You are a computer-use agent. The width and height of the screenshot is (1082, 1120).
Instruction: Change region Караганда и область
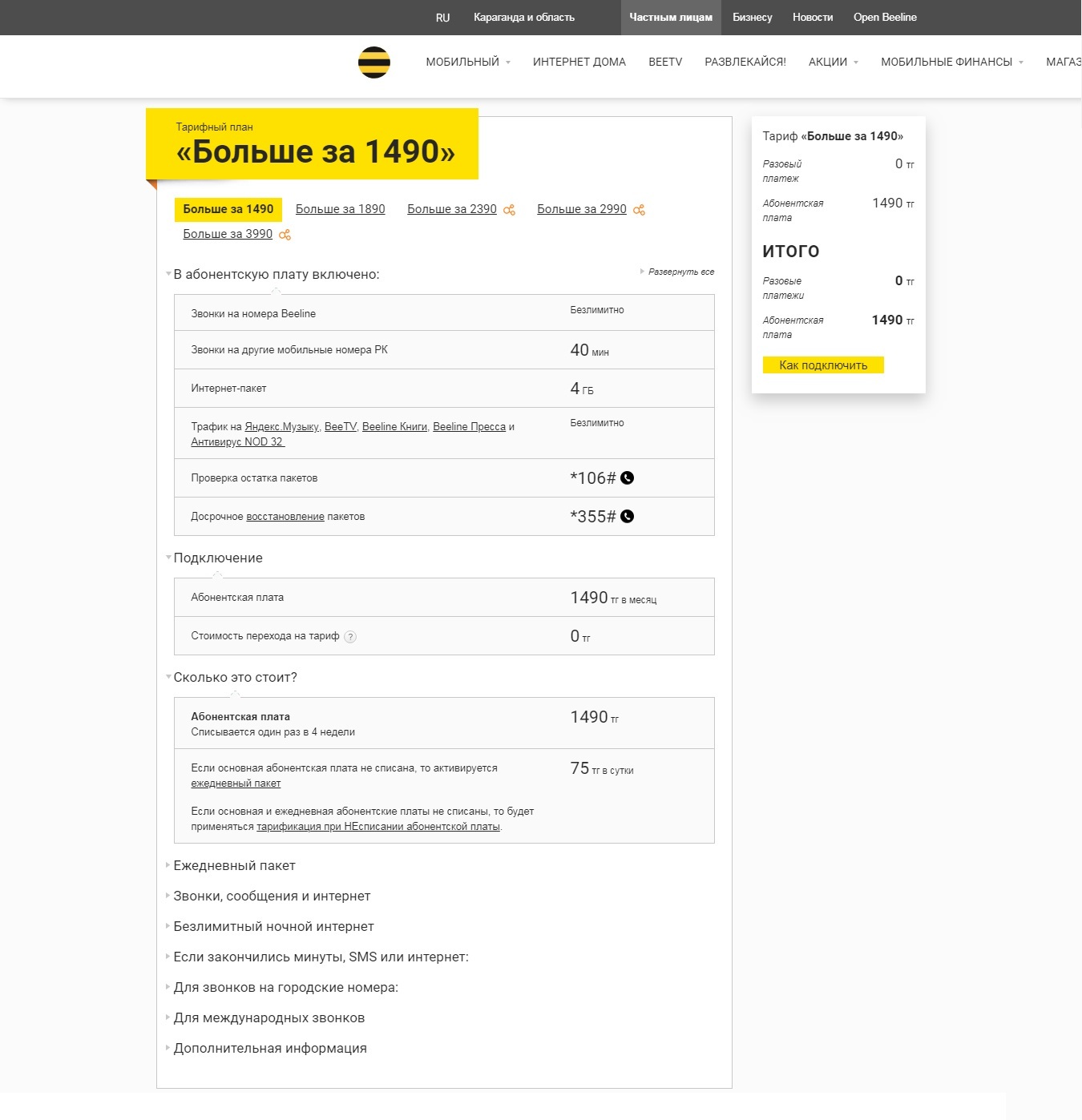(523, 17)
